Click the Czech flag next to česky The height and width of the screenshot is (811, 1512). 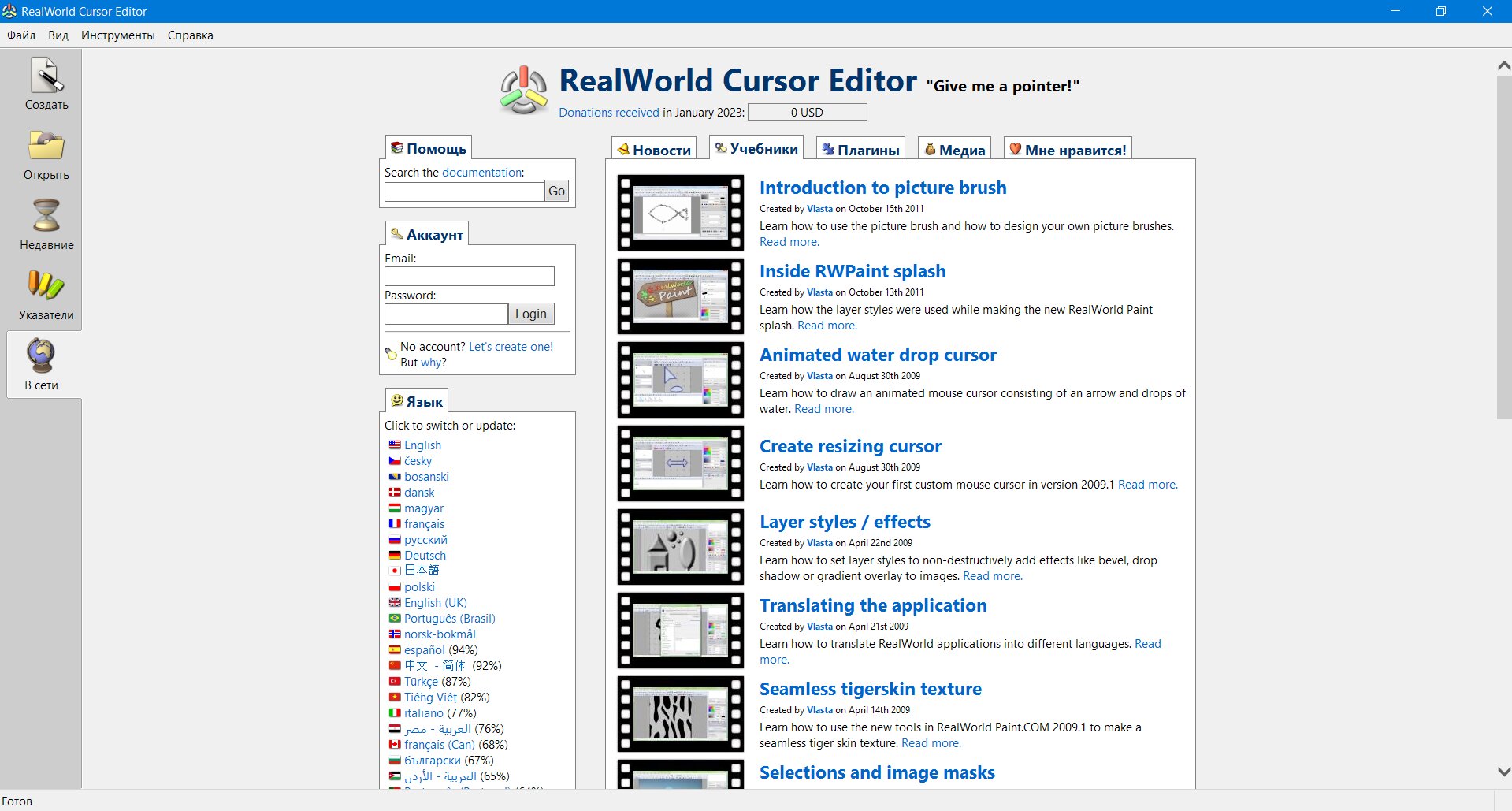tap(395, 461)
